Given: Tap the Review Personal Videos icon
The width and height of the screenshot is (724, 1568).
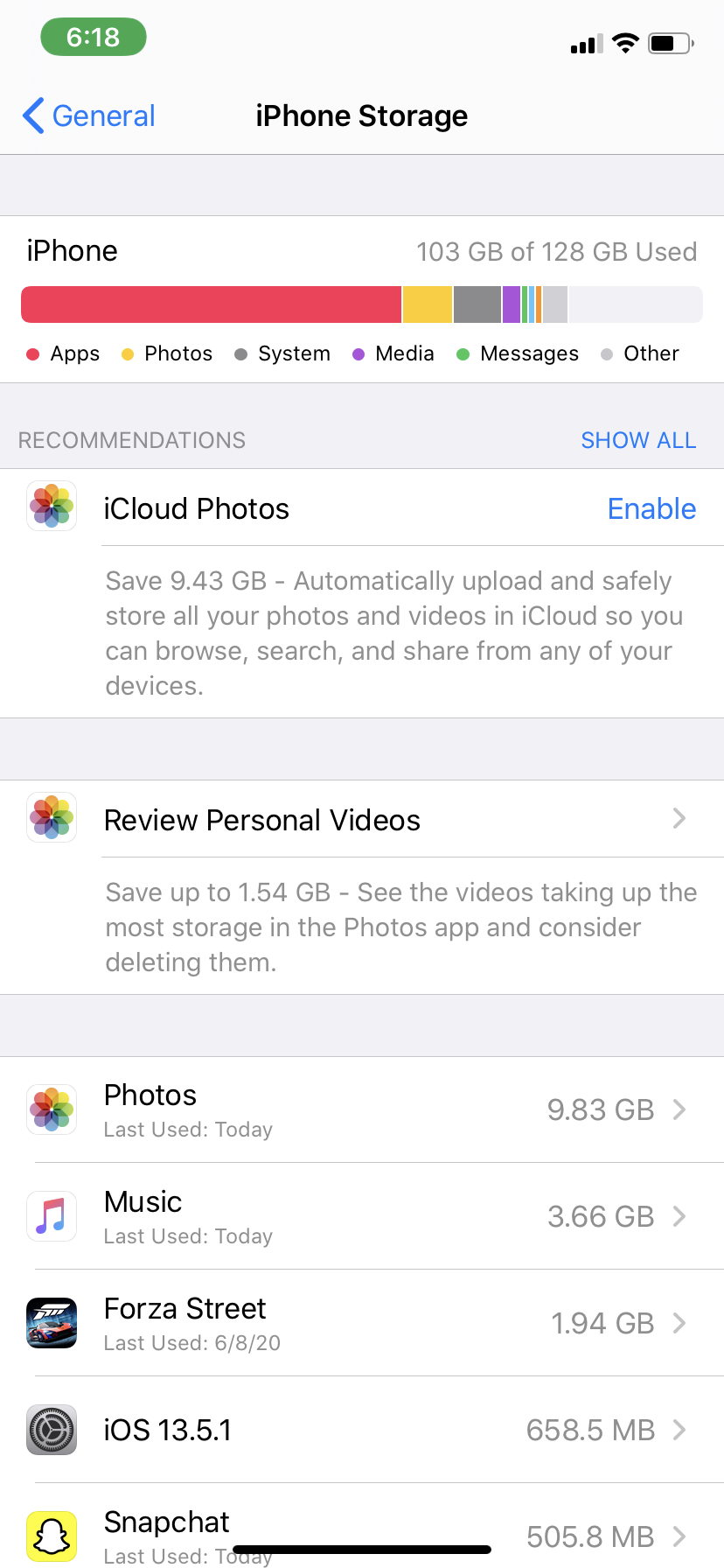Looking at the screenshot, I should click(x=52, y=817).
